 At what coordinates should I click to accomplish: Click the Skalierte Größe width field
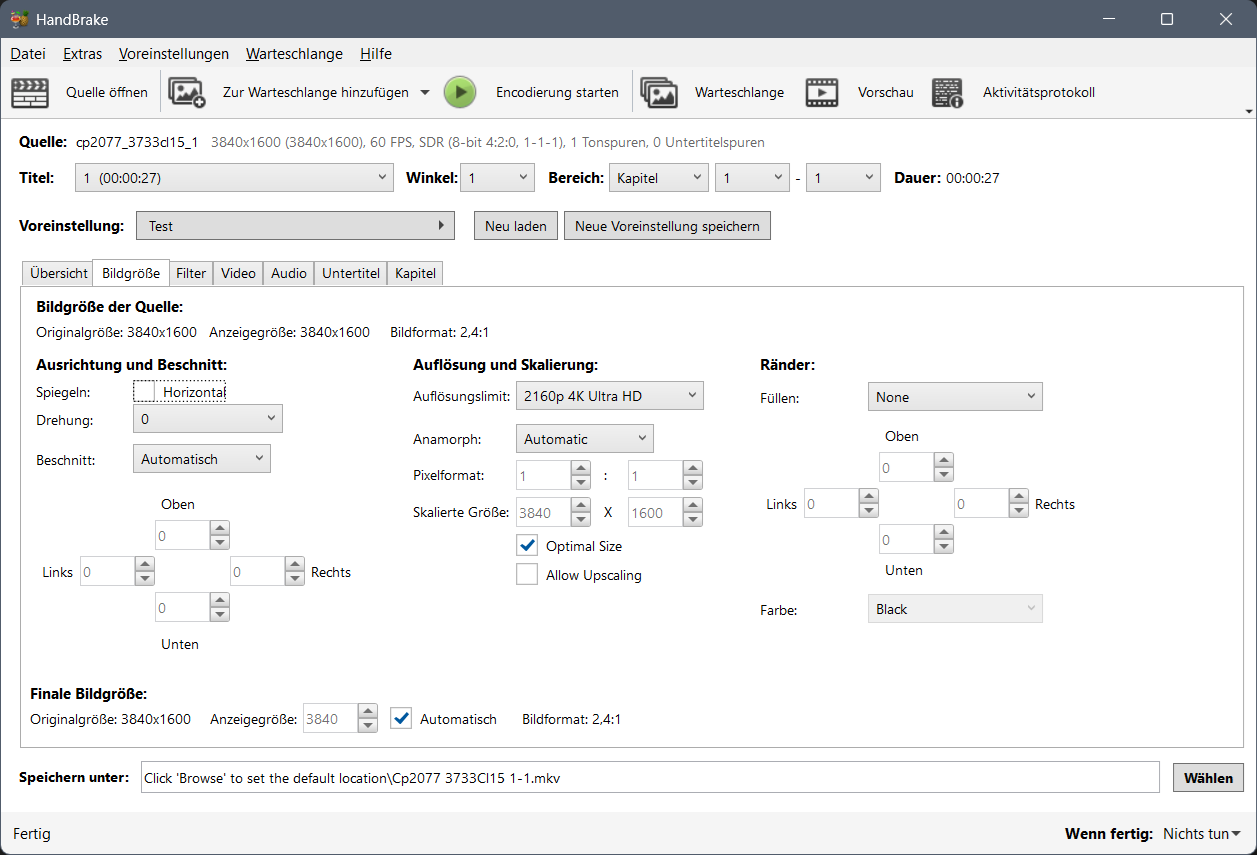click(x=543, y=512)
